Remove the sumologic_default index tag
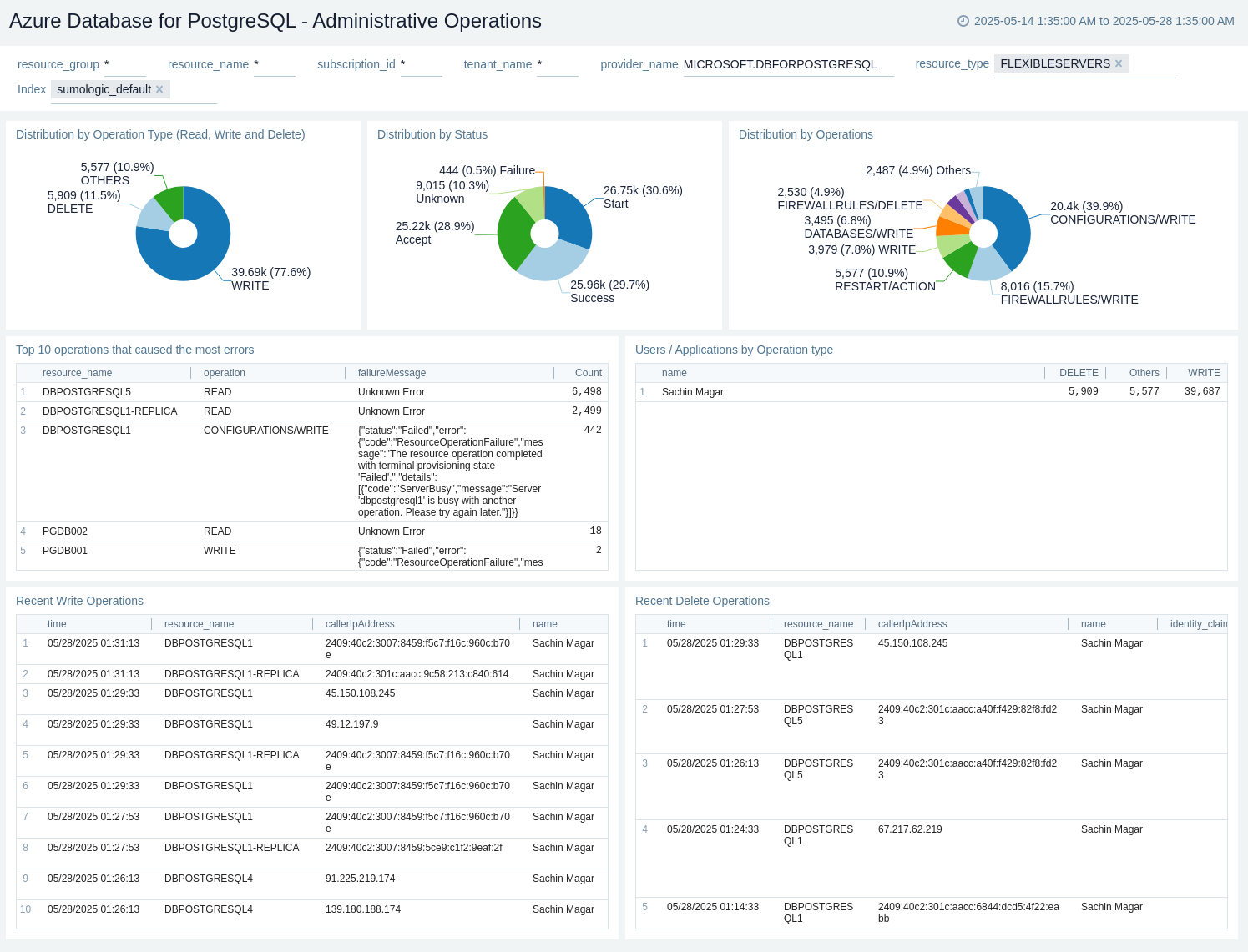Viewport: 1248px width, 952px height. [159, 89]
